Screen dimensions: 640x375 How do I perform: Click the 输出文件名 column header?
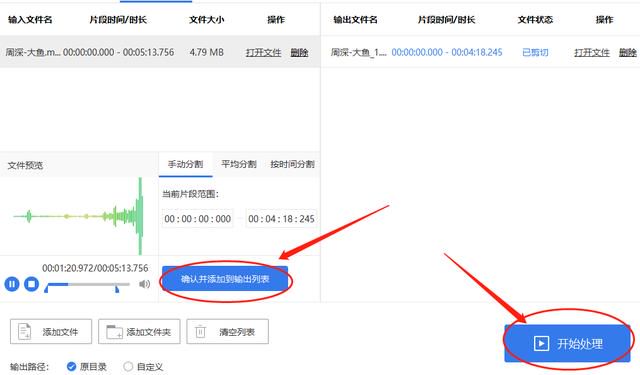click(355, 20)
